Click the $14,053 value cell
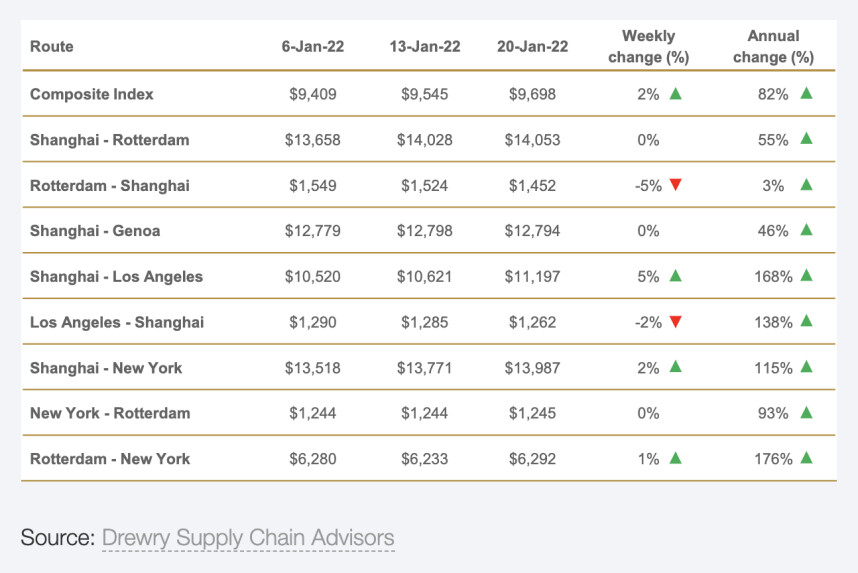Image resolution: width=858 pixels, height=573 pixels. tap(532, 140)
